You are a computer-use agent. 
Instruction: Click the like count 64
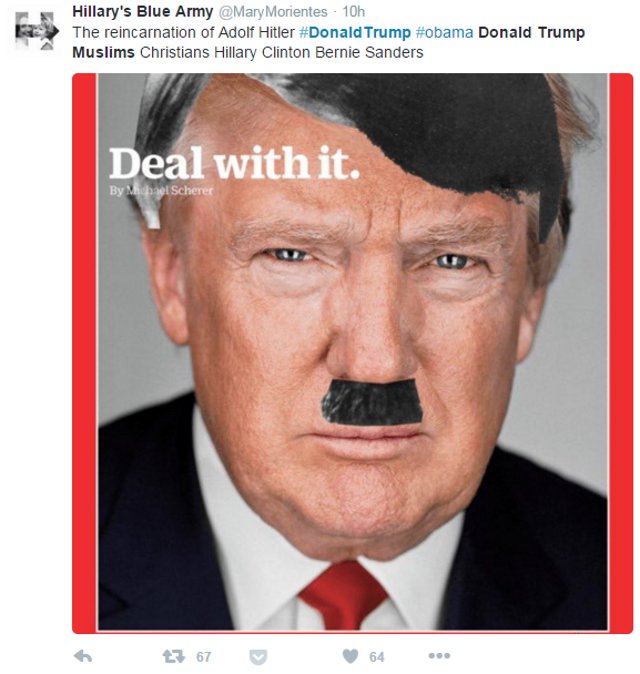pos(377,656)
